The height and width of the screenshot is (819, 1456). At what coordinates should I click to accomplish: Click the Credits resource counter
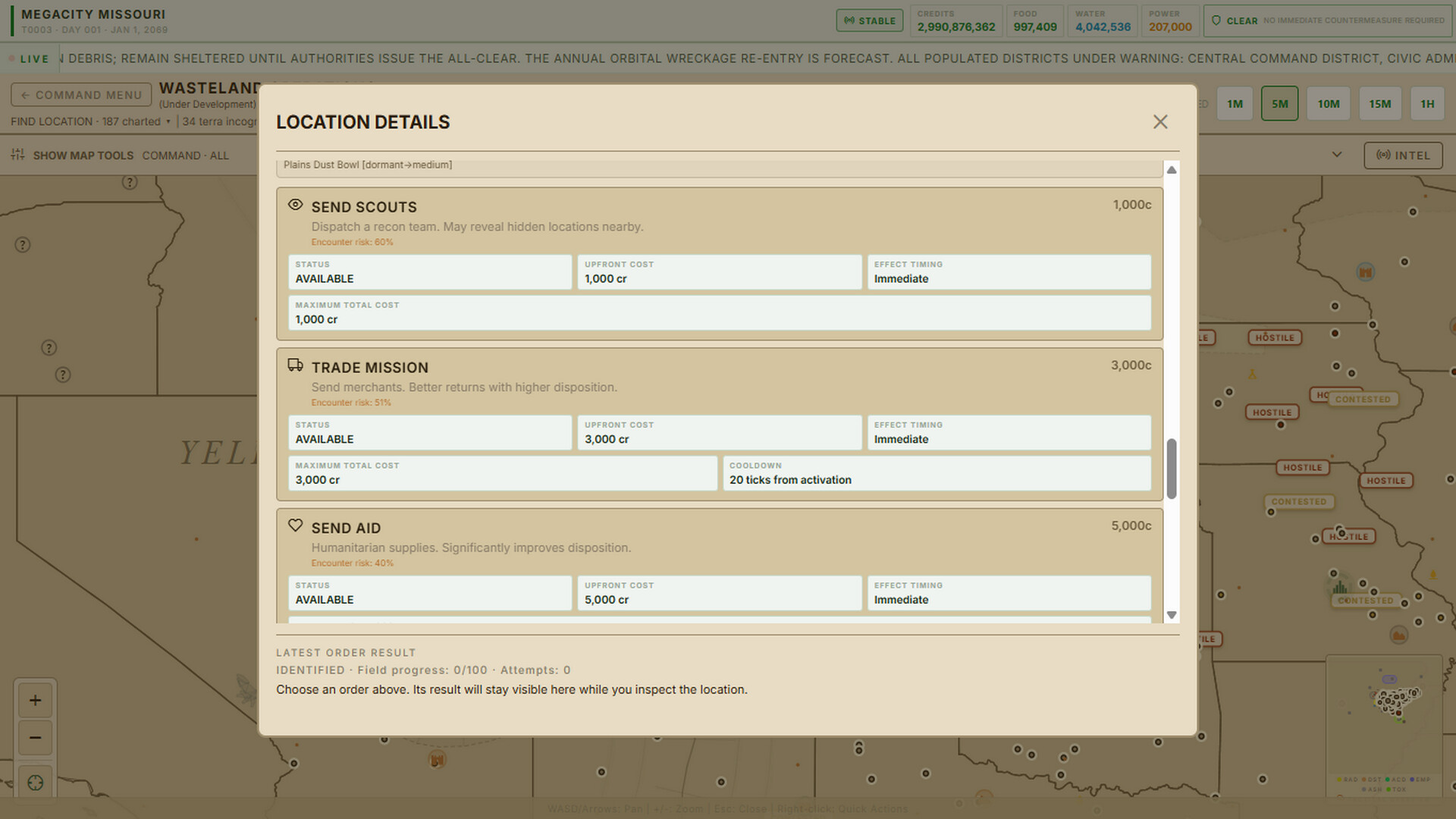[x=956, y=20]
